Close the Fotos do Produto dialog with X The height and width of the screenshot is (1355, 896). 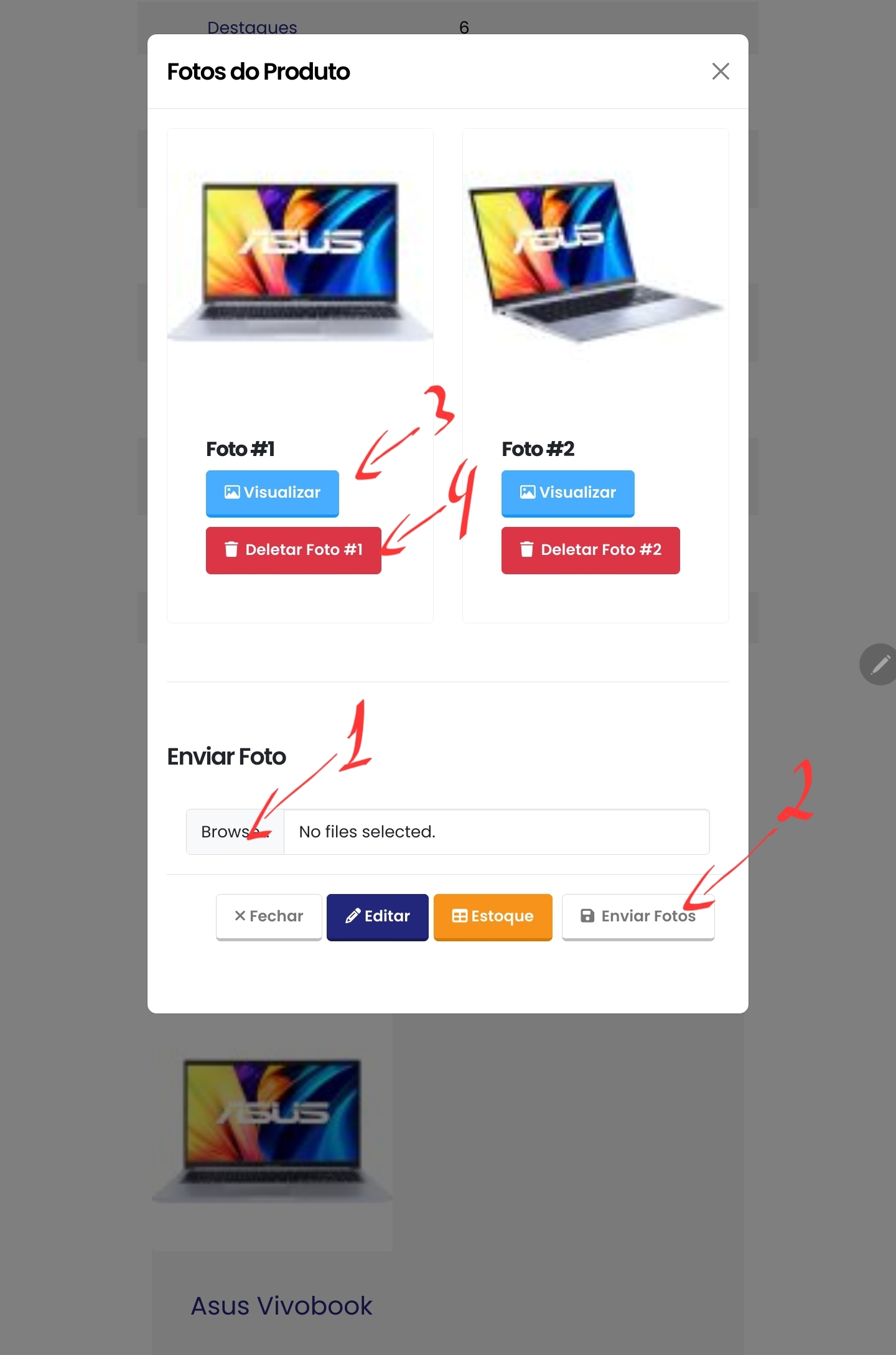coord(721,72)
